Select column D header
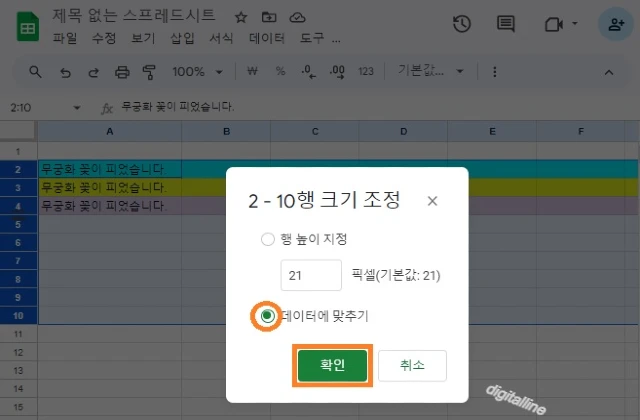 (x=403, y=131)
